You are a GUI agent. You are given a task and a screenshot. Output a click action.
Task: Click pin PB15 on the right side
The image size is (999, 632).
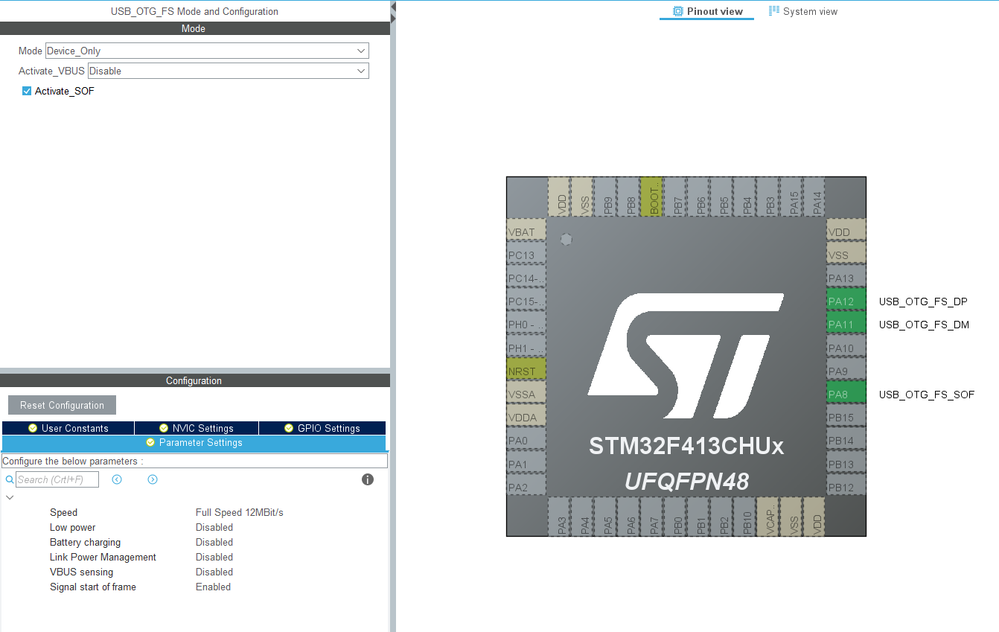846,417
